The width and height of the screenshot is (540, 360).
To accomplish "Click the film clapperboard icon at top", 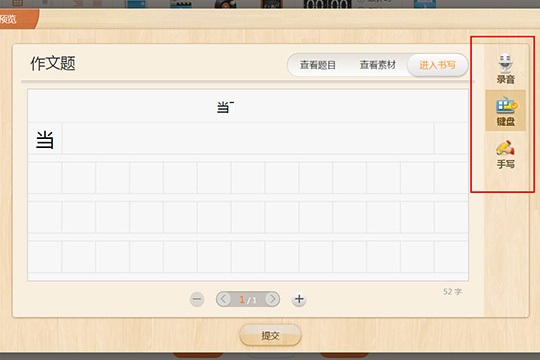I will 180,4.
